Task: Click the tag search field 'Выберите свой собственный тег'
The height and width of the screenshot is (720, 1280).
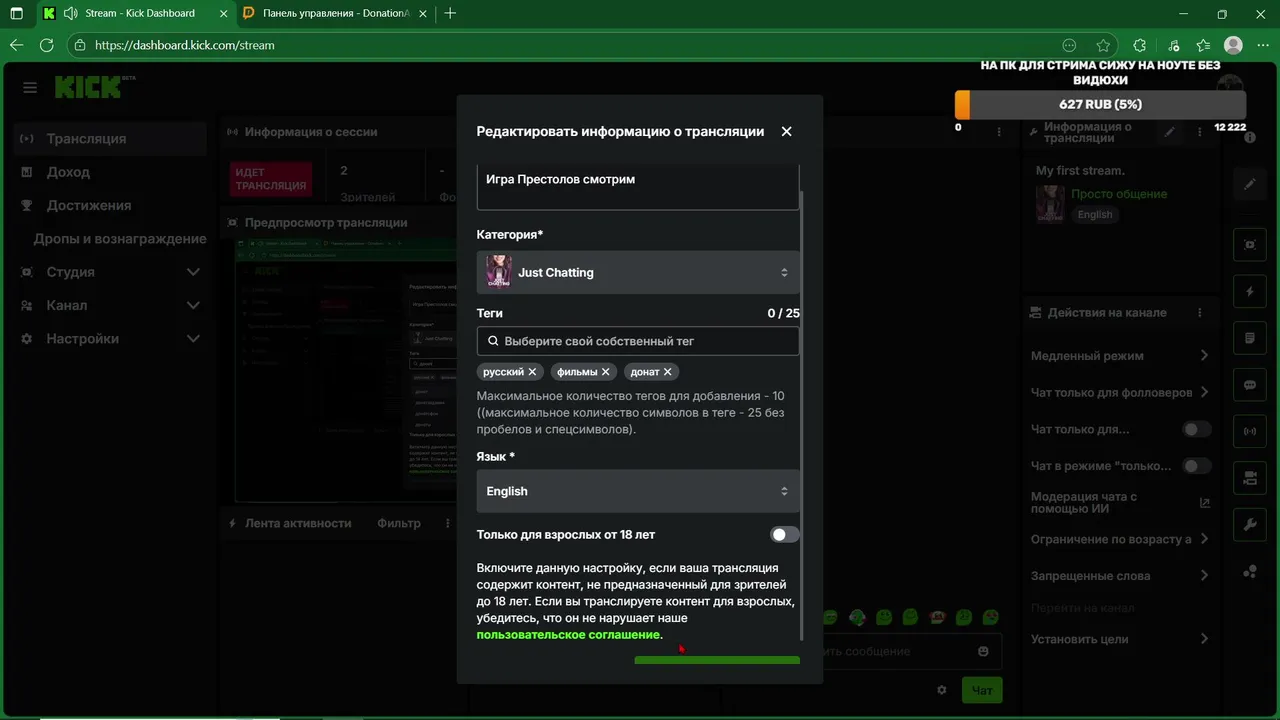Action: pos(638,341)
